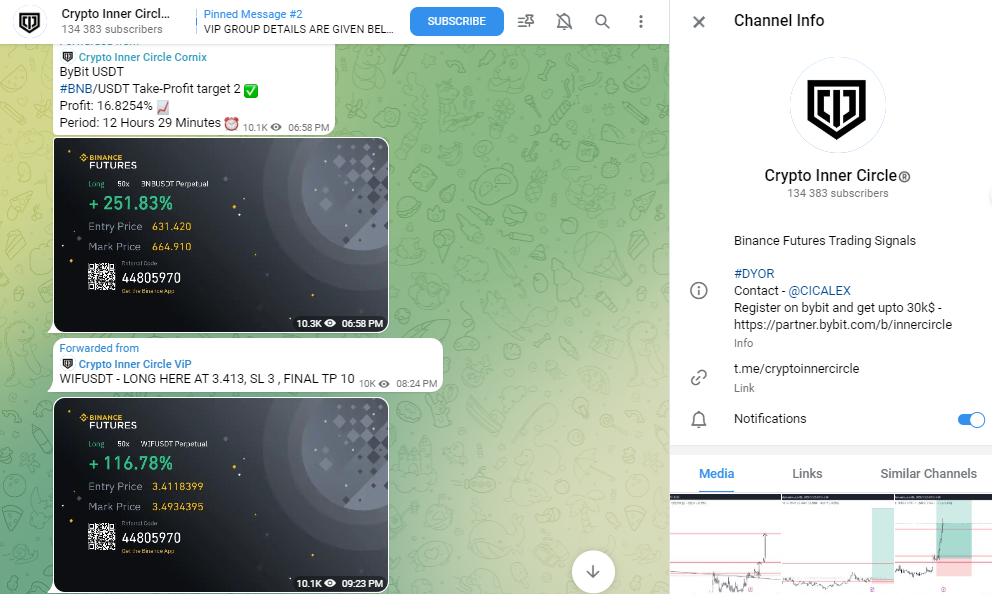Open message filter options next to Subscribe
This screenshot has width=992, height=594.
coord(526,20)
